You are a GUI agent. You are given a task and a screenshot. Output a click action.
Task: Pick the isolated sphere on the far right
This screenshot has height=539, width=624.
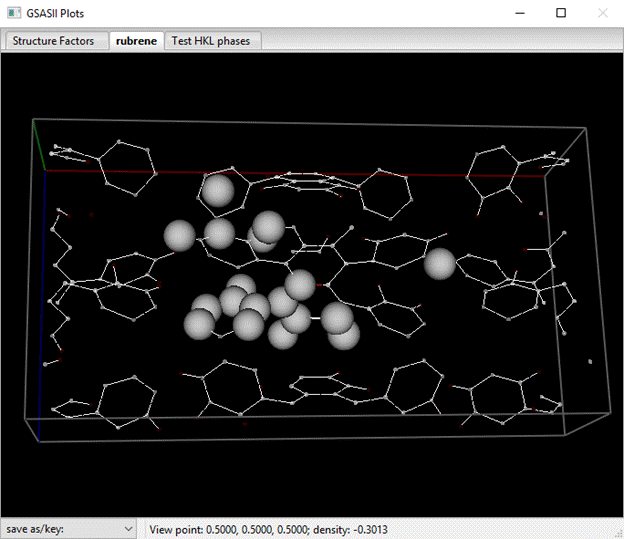439,264
